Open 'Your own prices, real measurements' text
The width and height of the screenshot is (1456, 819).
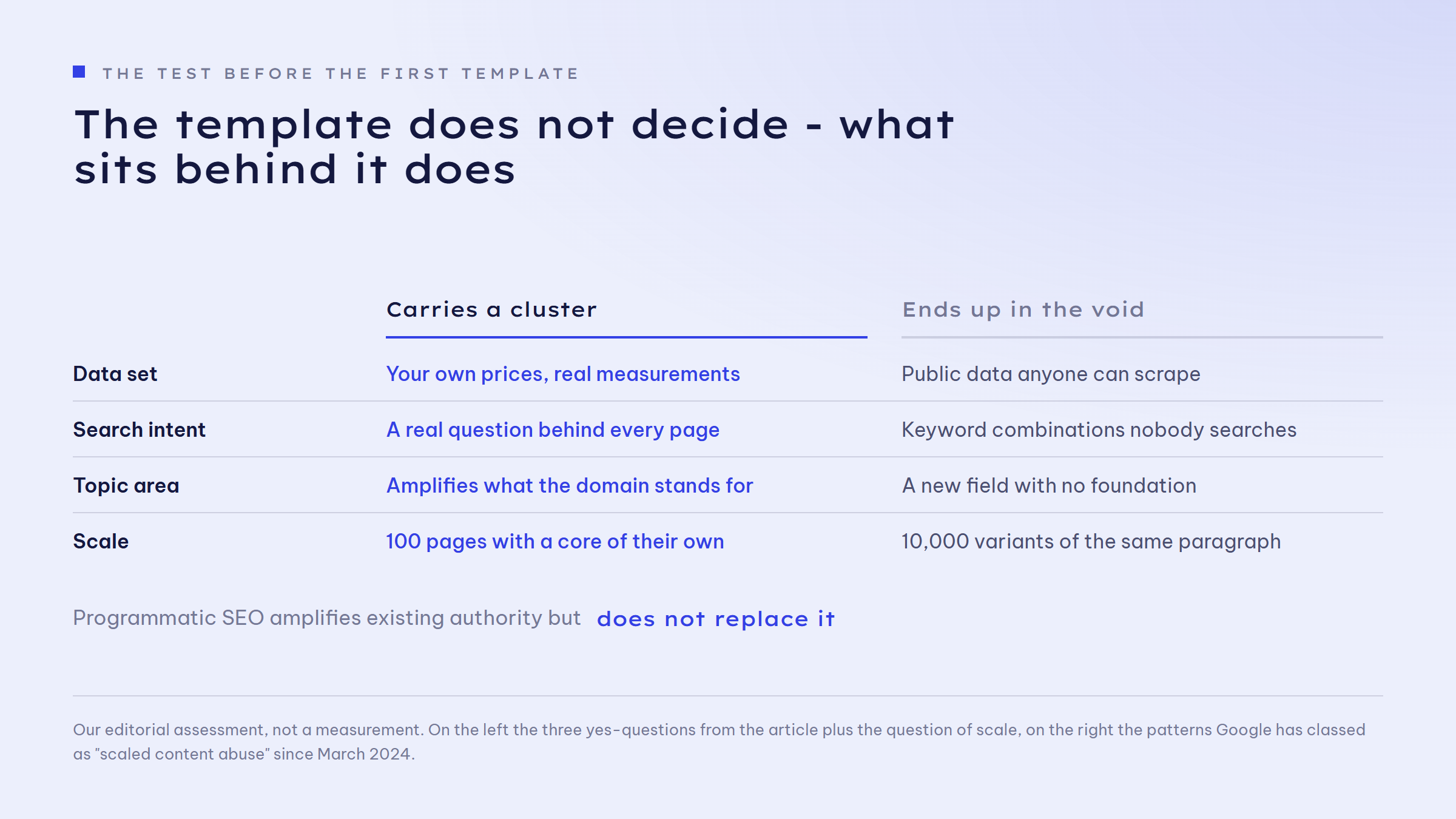click(563, 374)
